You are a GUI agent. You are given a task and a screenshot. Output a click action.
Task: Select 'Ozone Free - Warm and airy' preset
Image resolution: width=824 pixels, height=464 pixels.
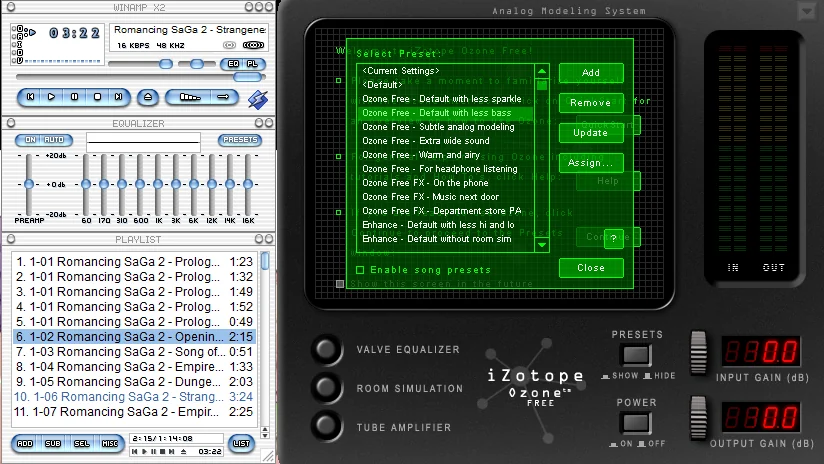pyautogui.click(x=420, y=155)
